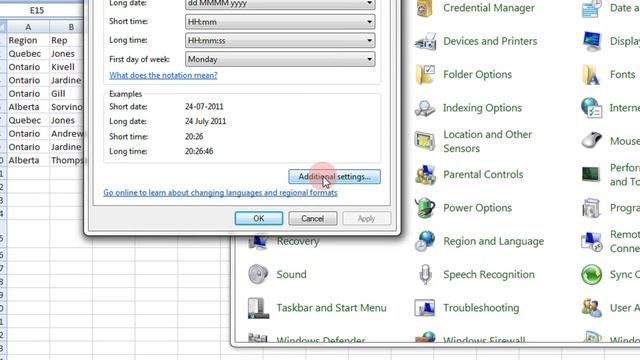Open Internet Options globe icon
This screenshot has height=360, width=640.
(x=591, y=108)
